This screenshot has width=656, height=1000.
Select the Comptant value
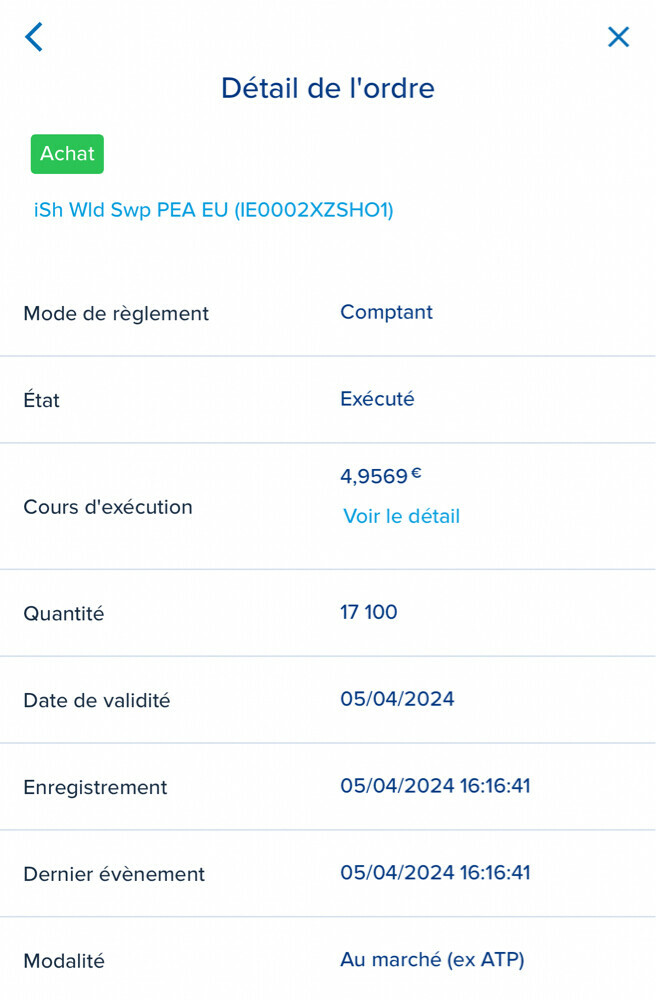pyautogui.click(x=386, y=312)
